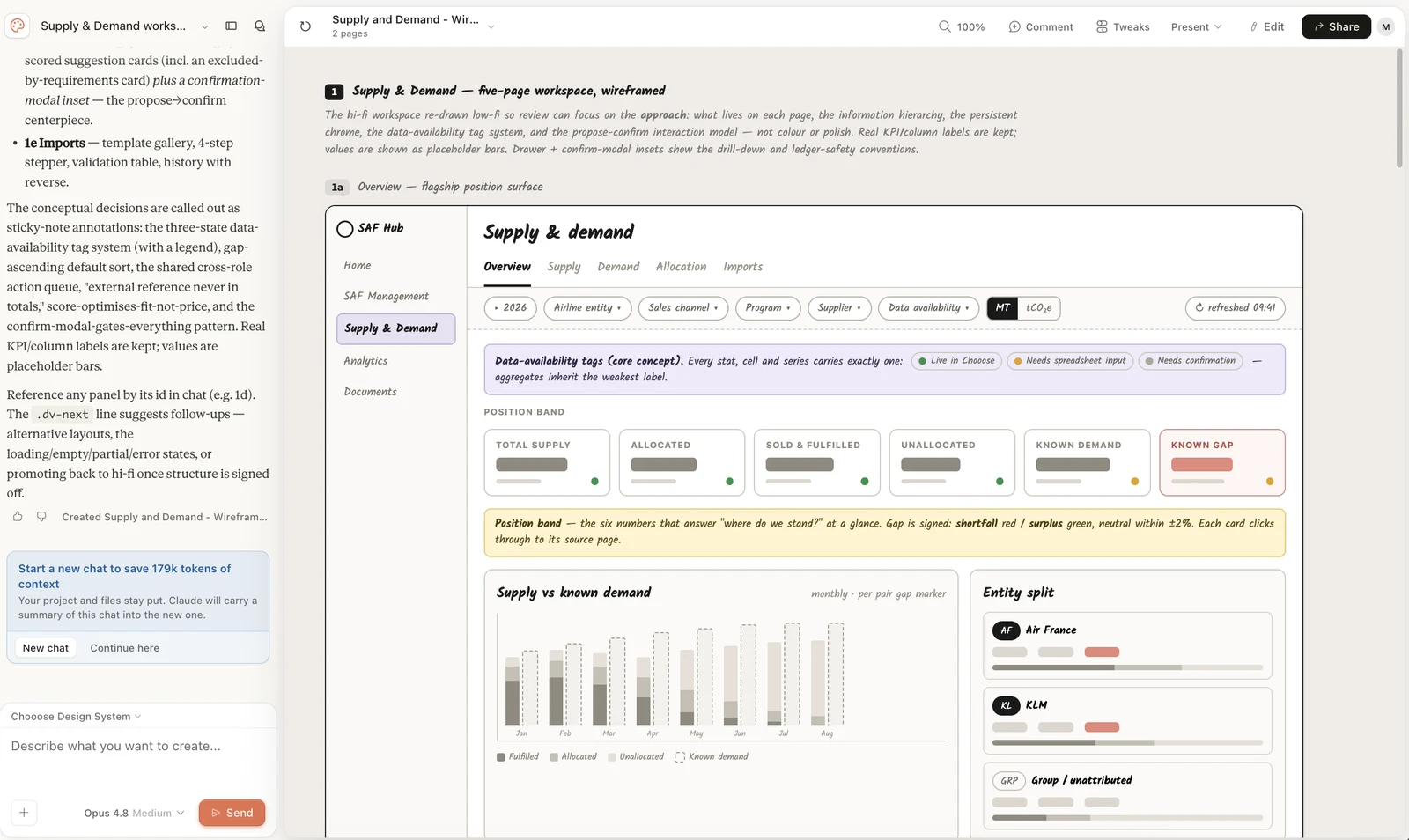This screenshot has height=840, width=1409.
Task: Click the AF Air France badge
Action: click(1007, 630)
